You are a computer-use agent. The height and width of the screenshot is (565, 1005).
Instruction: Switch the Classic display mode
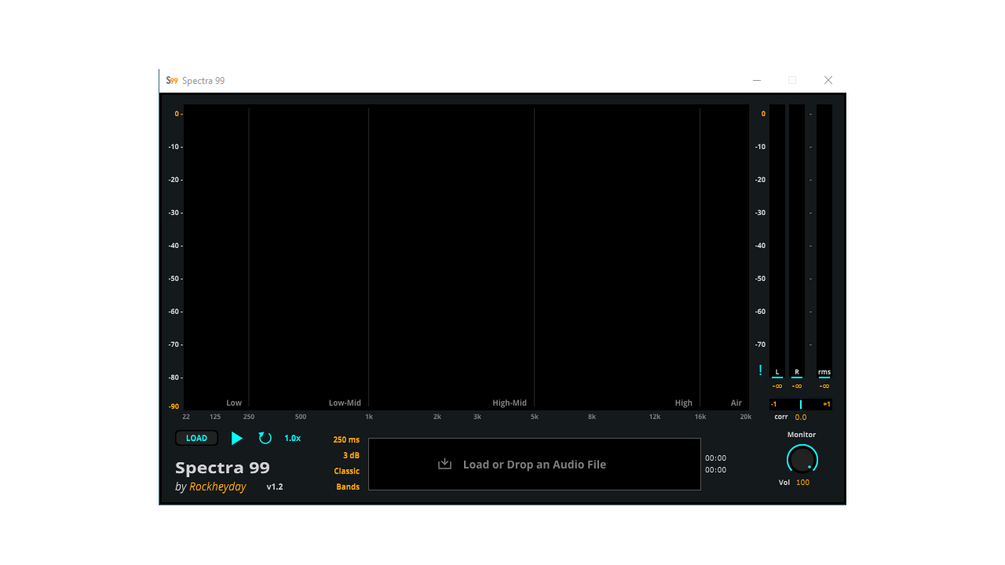346,471
